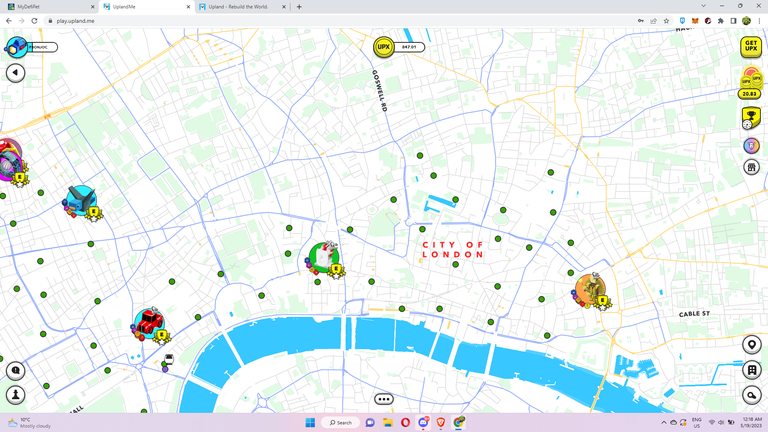This screenshot has width=768, height=432.
Task: Click the bottom-right treasure wand icon
Action: [x=751, y=395]
